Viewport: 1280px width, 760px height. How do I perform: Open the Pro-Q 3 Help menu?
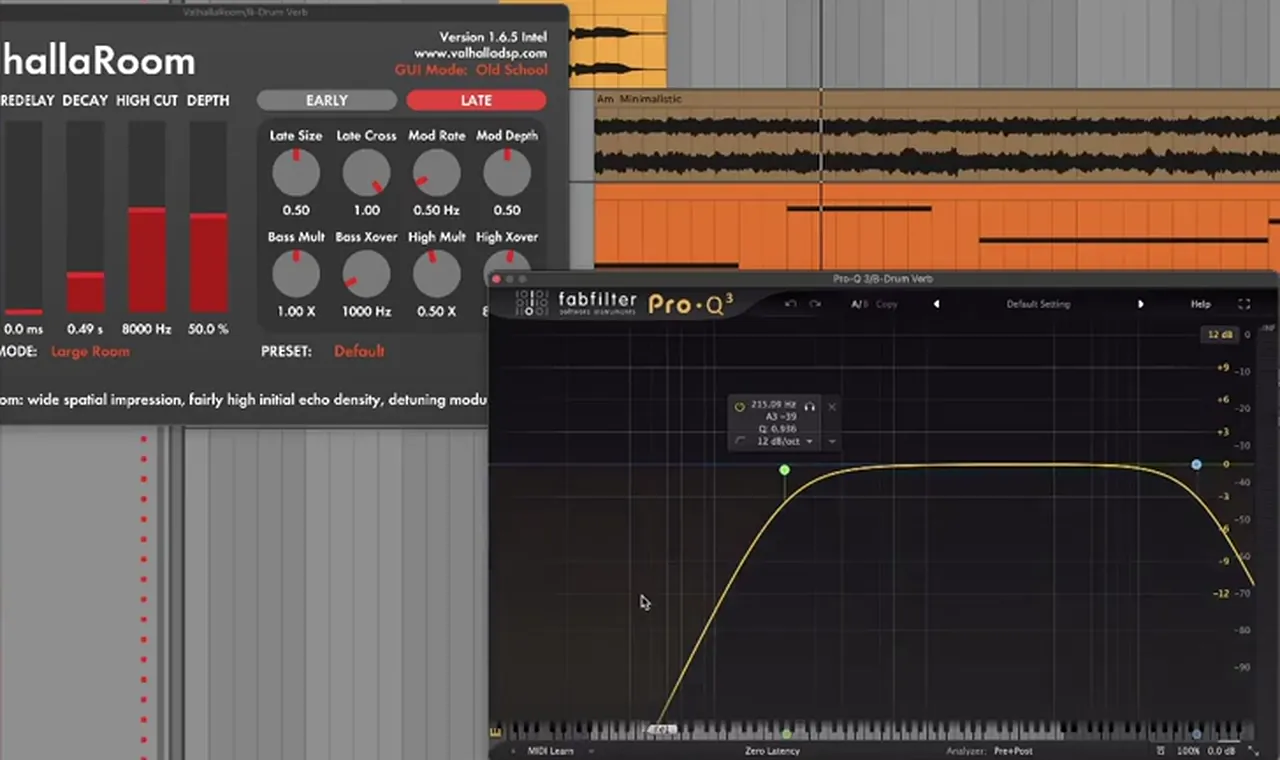[x=1200, y=304]
